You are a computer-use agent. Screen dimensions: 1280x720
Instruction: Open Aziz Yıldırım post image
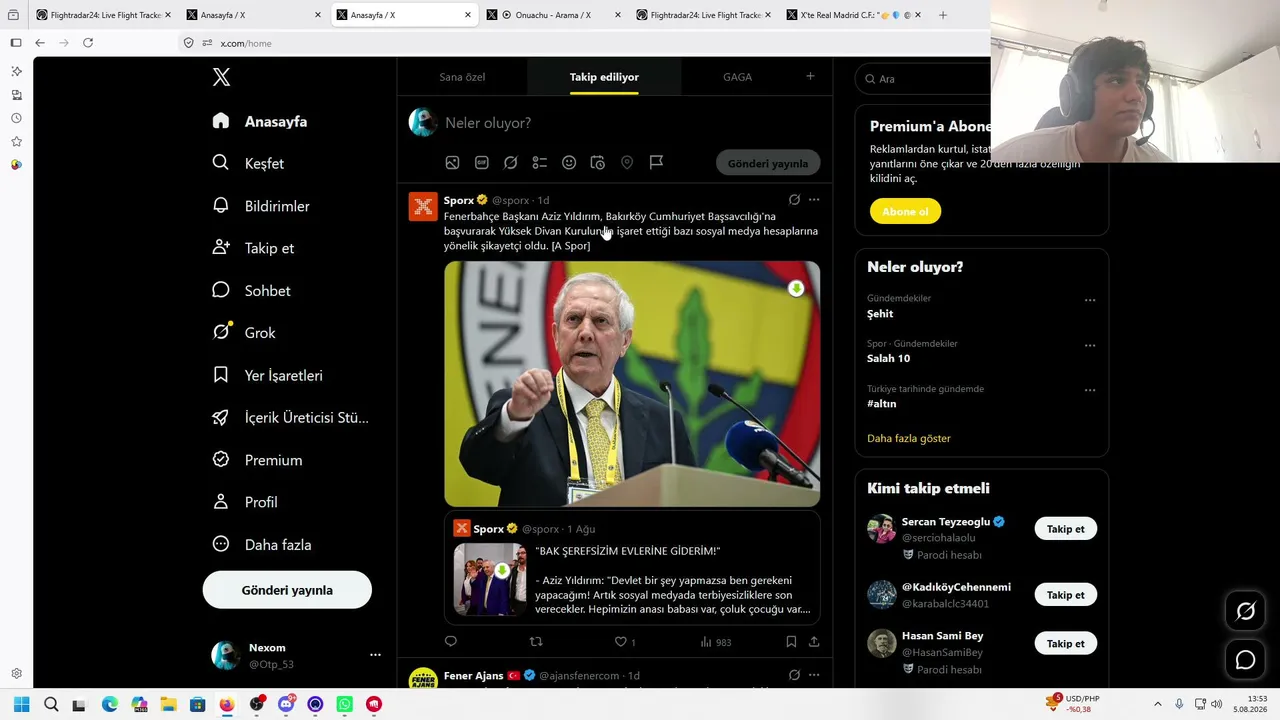click(x=632, y=384)
